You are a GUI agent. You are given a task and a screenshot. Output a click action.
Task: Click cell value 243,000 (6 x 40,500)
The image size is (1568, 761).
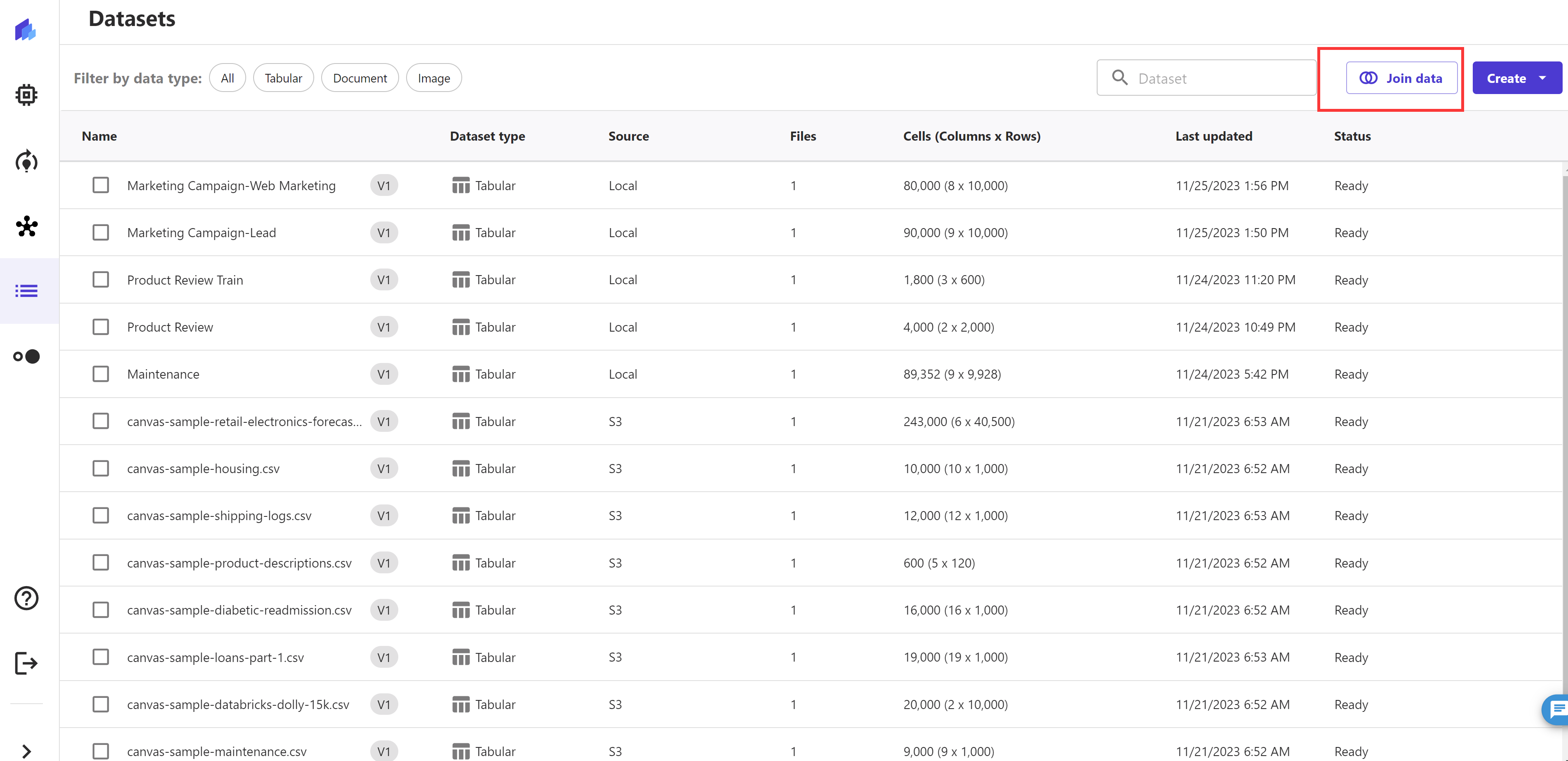click(959, 421)
